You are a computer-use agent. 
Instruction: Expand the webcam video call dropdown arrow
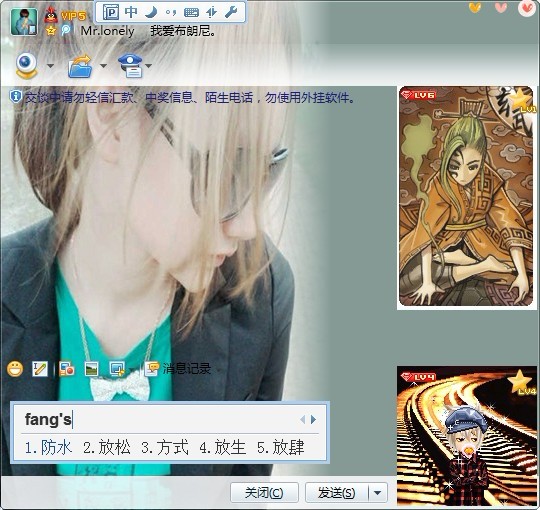(50, 65)
